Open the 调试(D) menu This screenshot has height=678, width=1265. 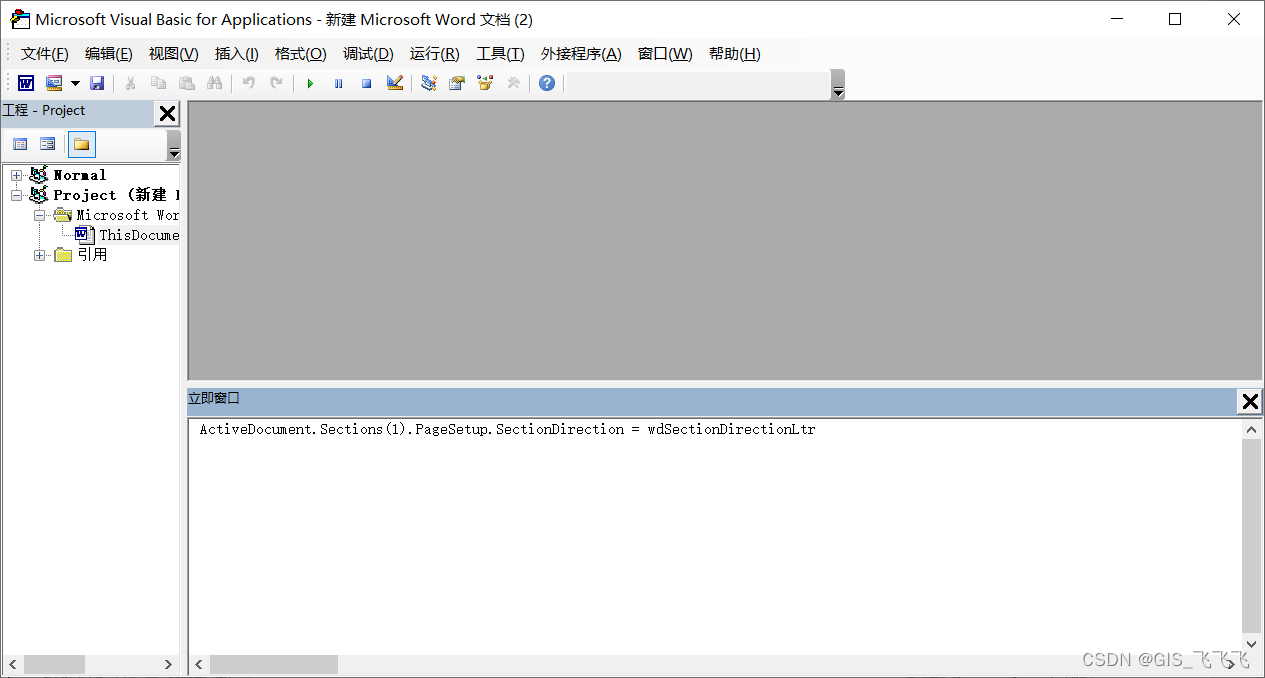[368, 54]
